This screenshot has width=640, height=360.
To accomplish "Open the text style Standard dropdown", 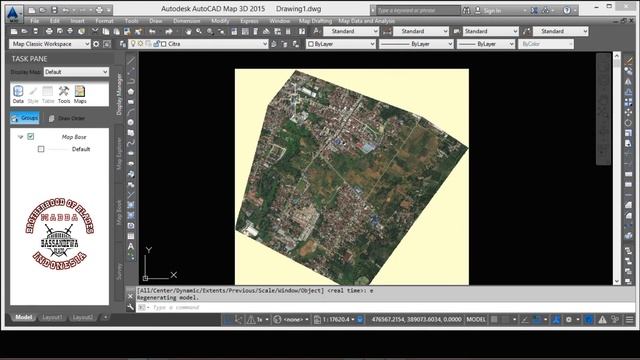I will point(351,31).
